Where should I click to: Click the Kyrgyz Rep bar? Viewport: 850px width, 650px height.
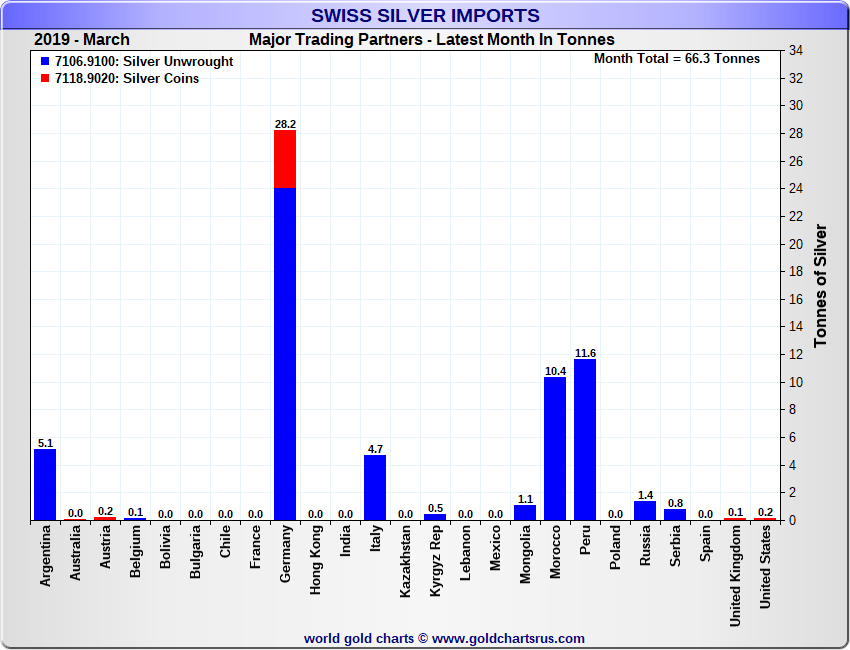coord(435,517)
